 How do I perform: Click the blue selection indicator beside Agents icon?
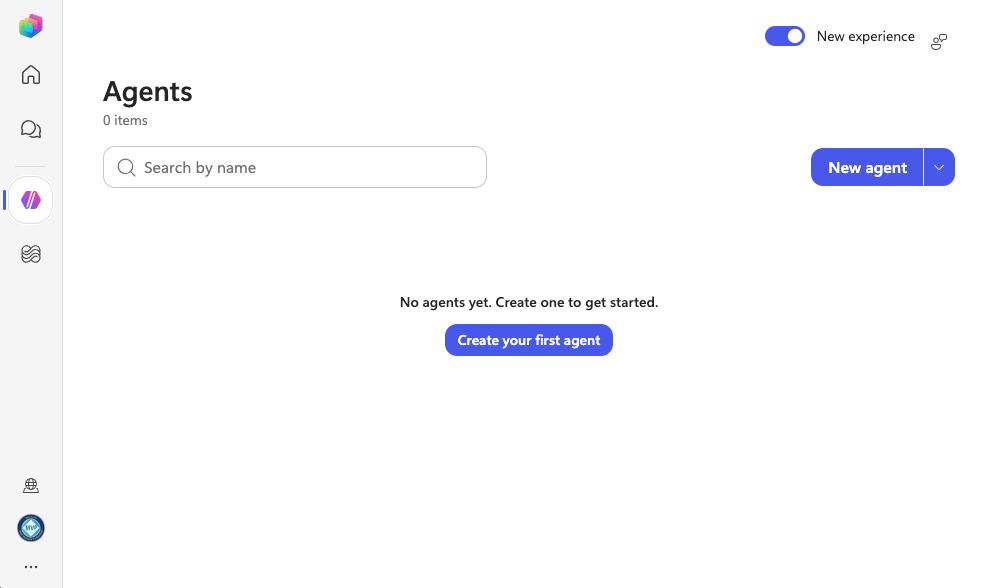[4, 200]
